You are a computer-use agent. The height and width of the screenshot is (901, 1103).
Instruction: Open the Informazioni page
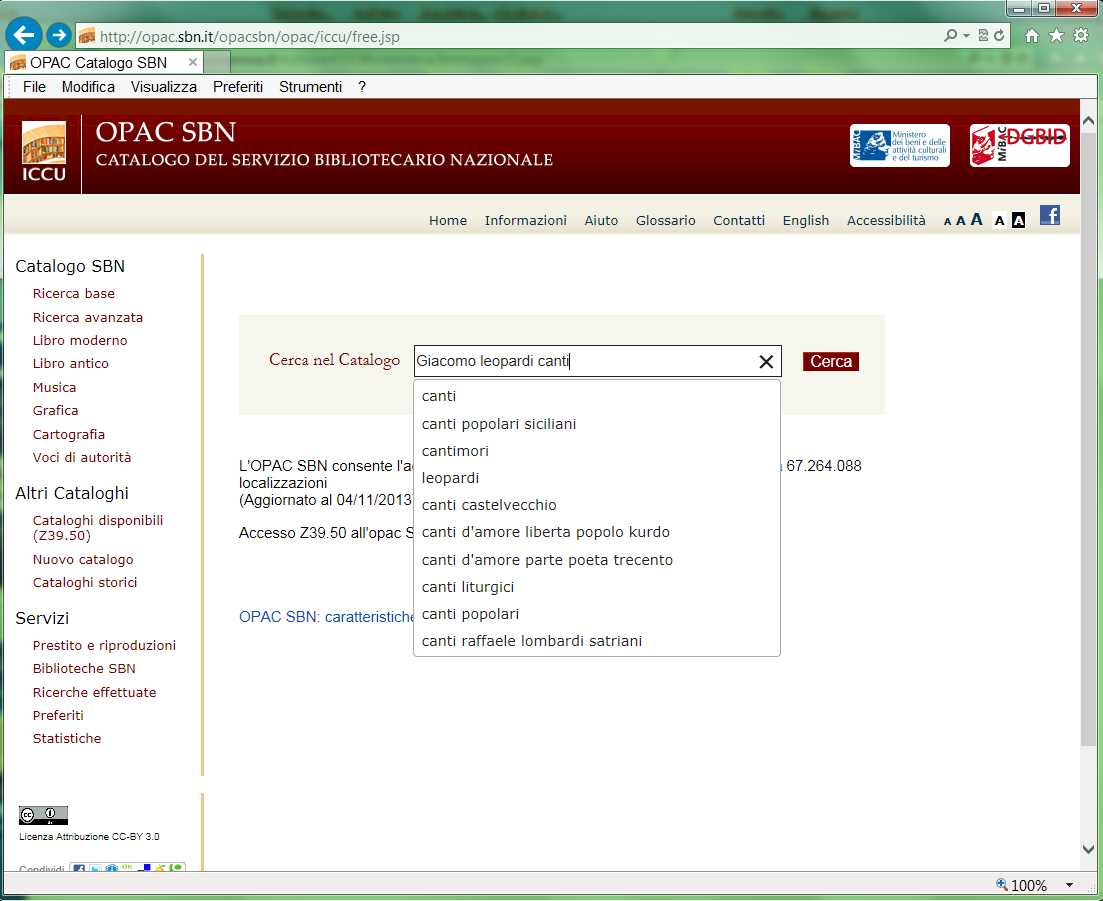pos(525,220)
